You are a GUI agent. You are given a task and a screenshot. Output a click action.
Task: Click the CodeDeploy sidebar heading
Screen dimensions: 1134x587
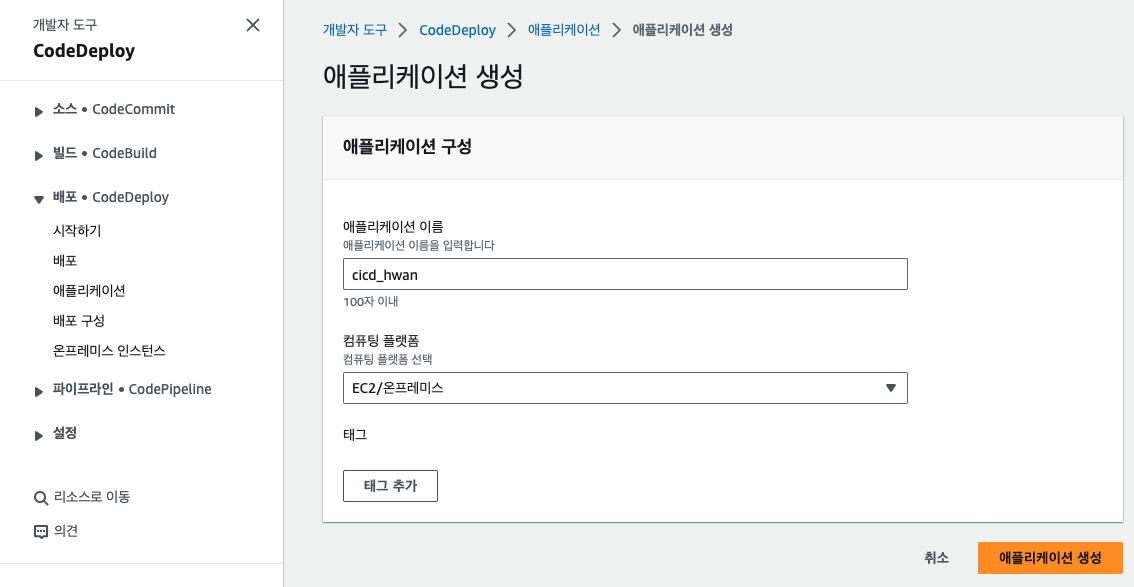coord(84,51)
